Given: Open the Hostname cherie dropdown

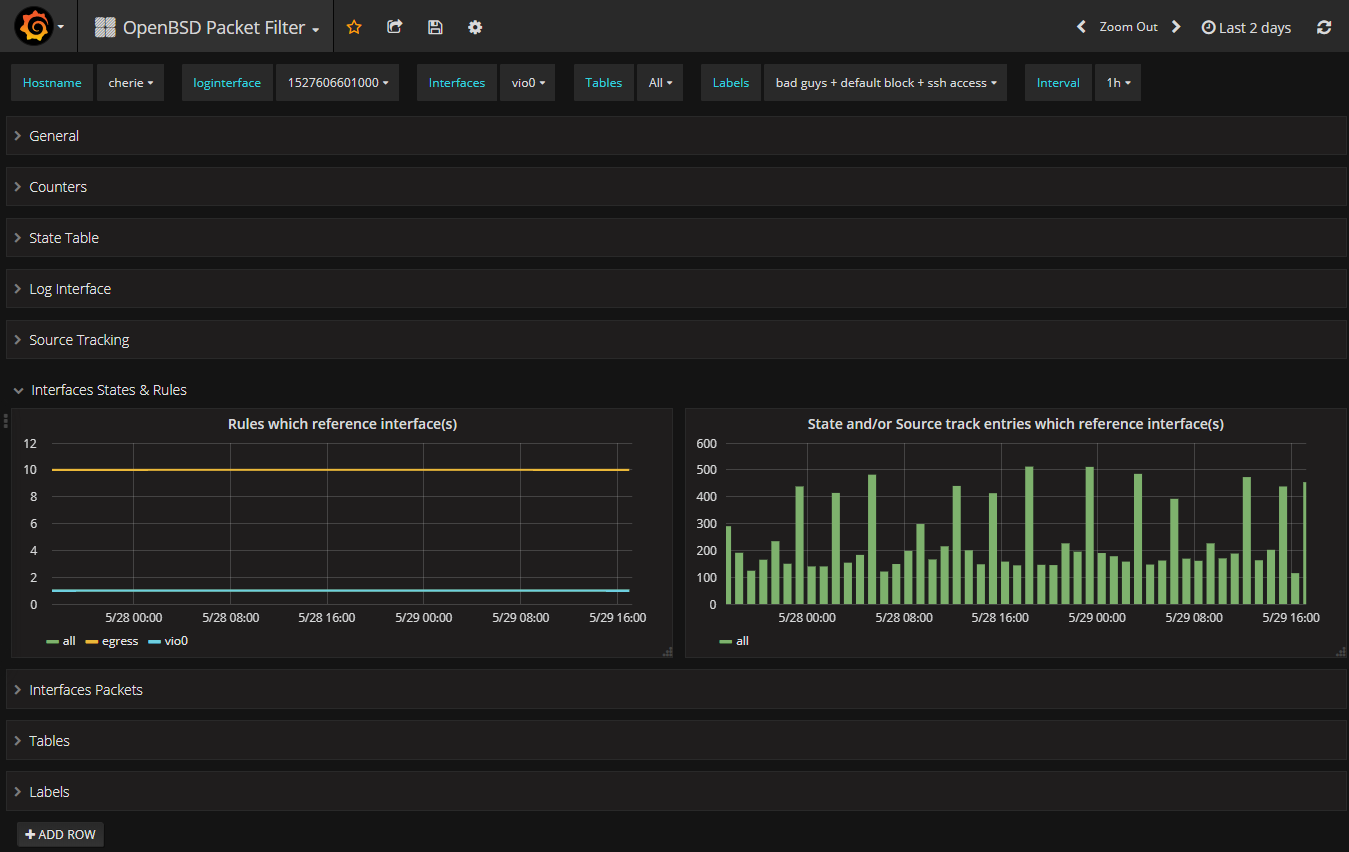Looking at the screenshot, I should [131, 83].
